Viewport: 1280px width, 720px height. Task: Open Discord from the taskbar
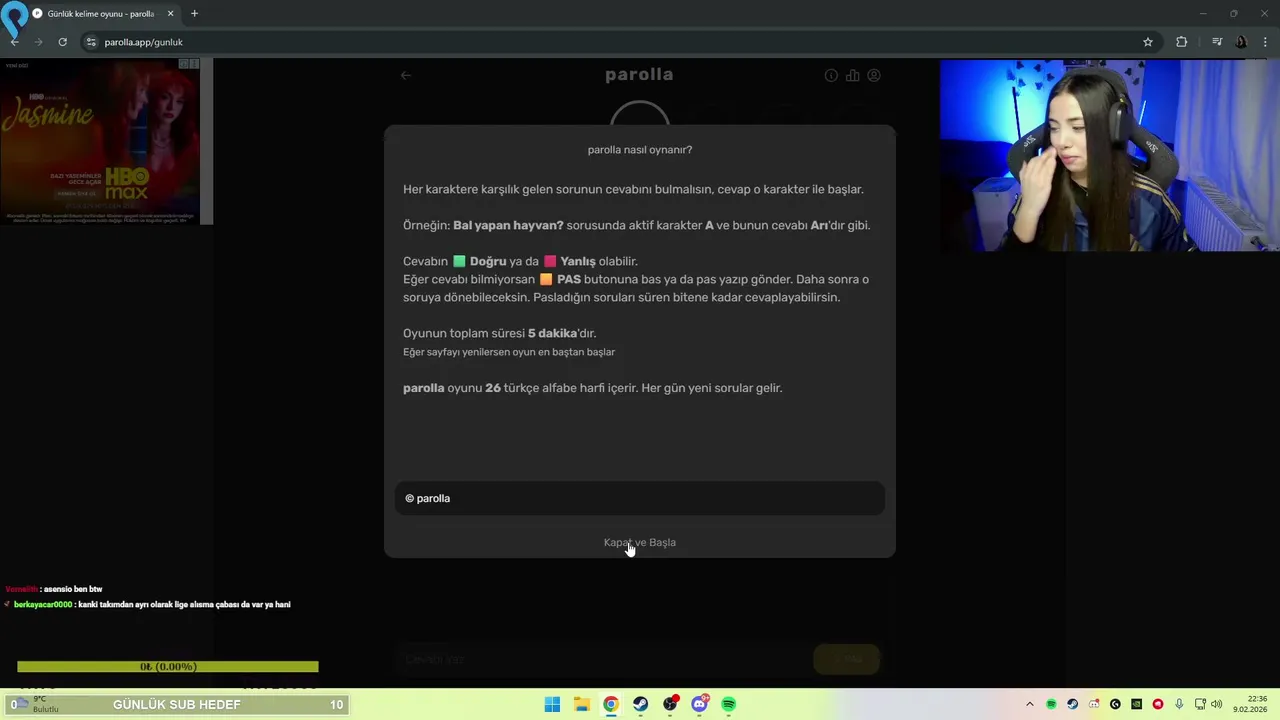pos(699,705)
